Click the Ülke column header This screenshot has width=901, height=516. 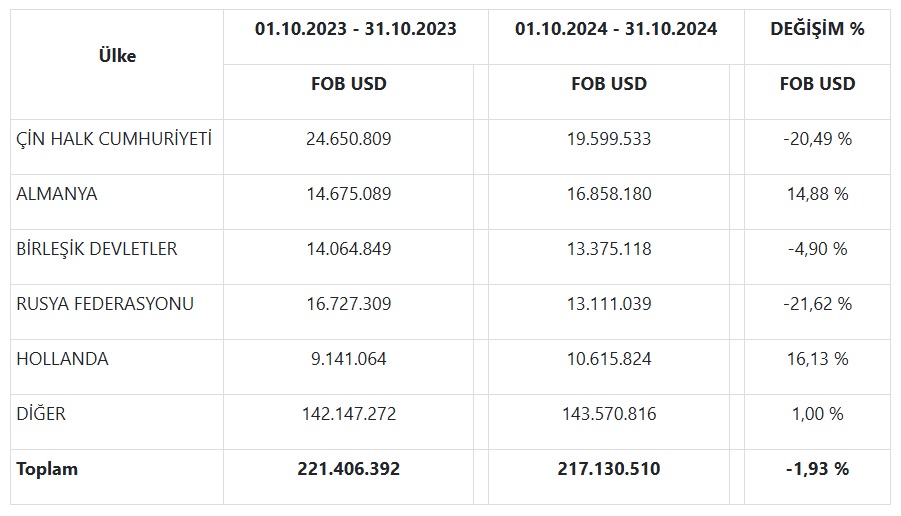(x=117, y=56)
